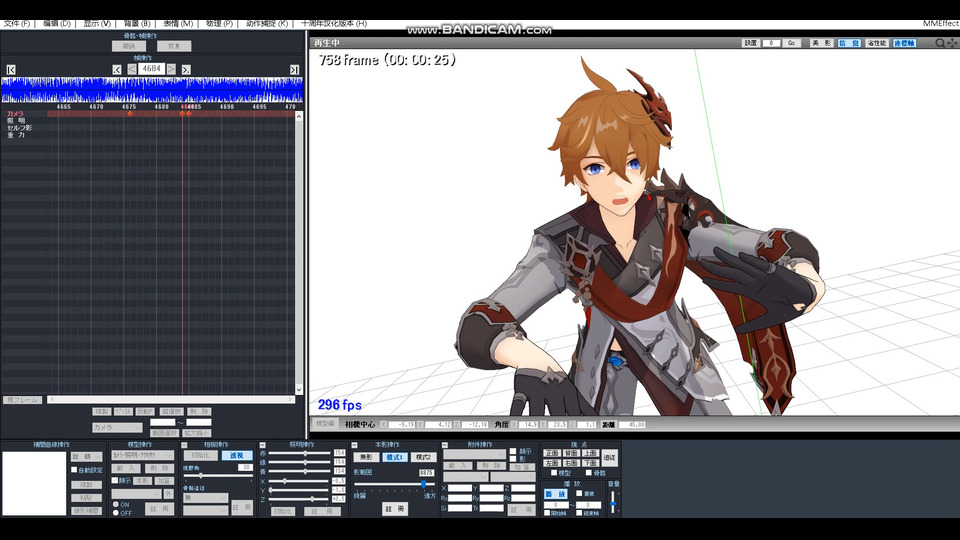Open the 表情 (M) menu
The height and width of the screenshot is (540, 960).
pos(178,23)
